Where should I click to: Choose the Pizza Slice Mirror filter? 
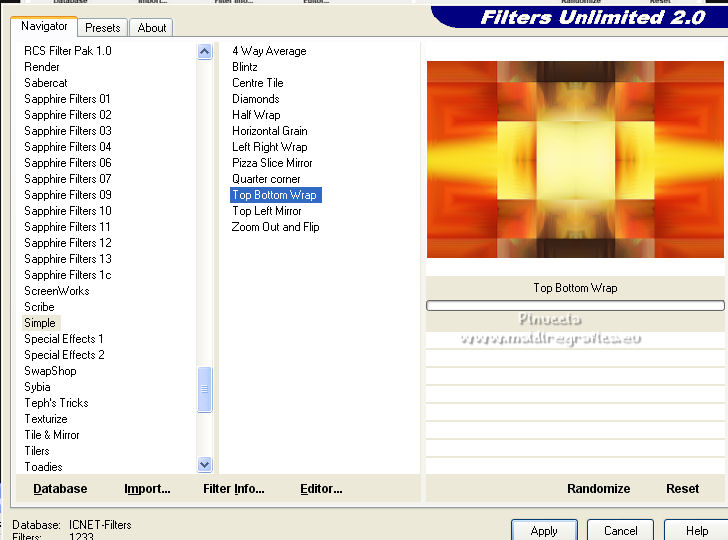click(x=272, y=163)
